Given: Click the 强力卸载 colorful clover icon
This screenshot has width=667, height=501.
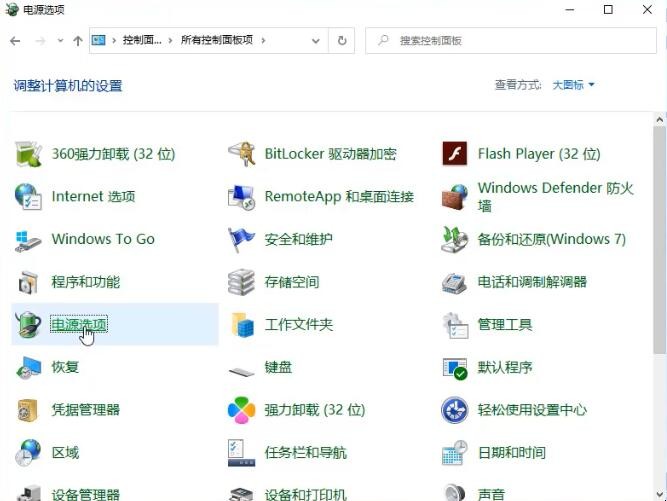Looking at the screenshot, I should coord(241,410).
